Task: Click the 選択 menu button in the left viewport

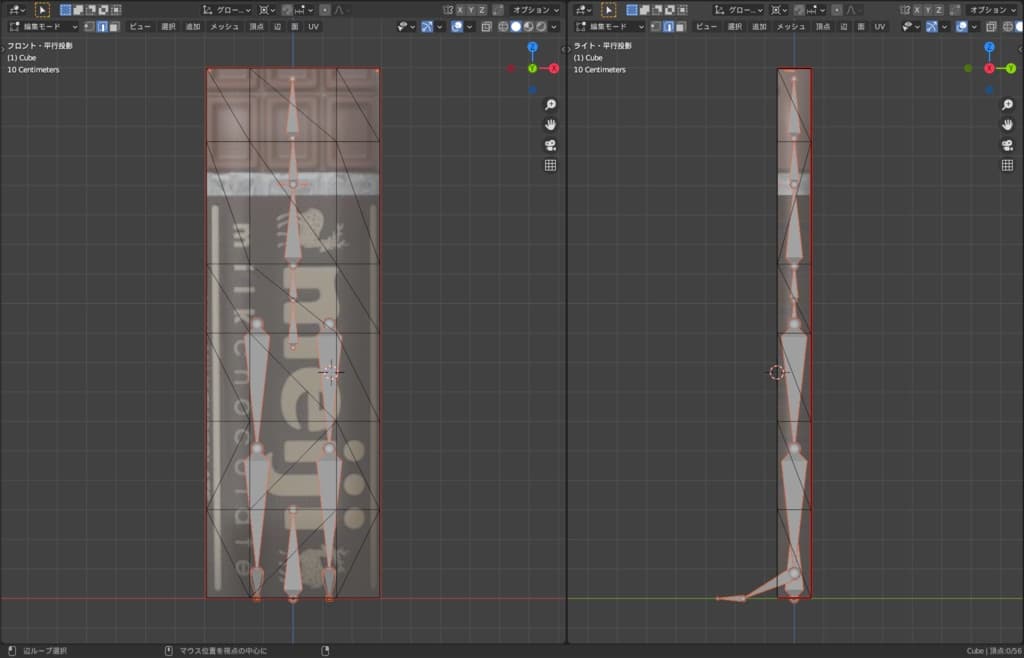Action: click(x=168, y=27)
